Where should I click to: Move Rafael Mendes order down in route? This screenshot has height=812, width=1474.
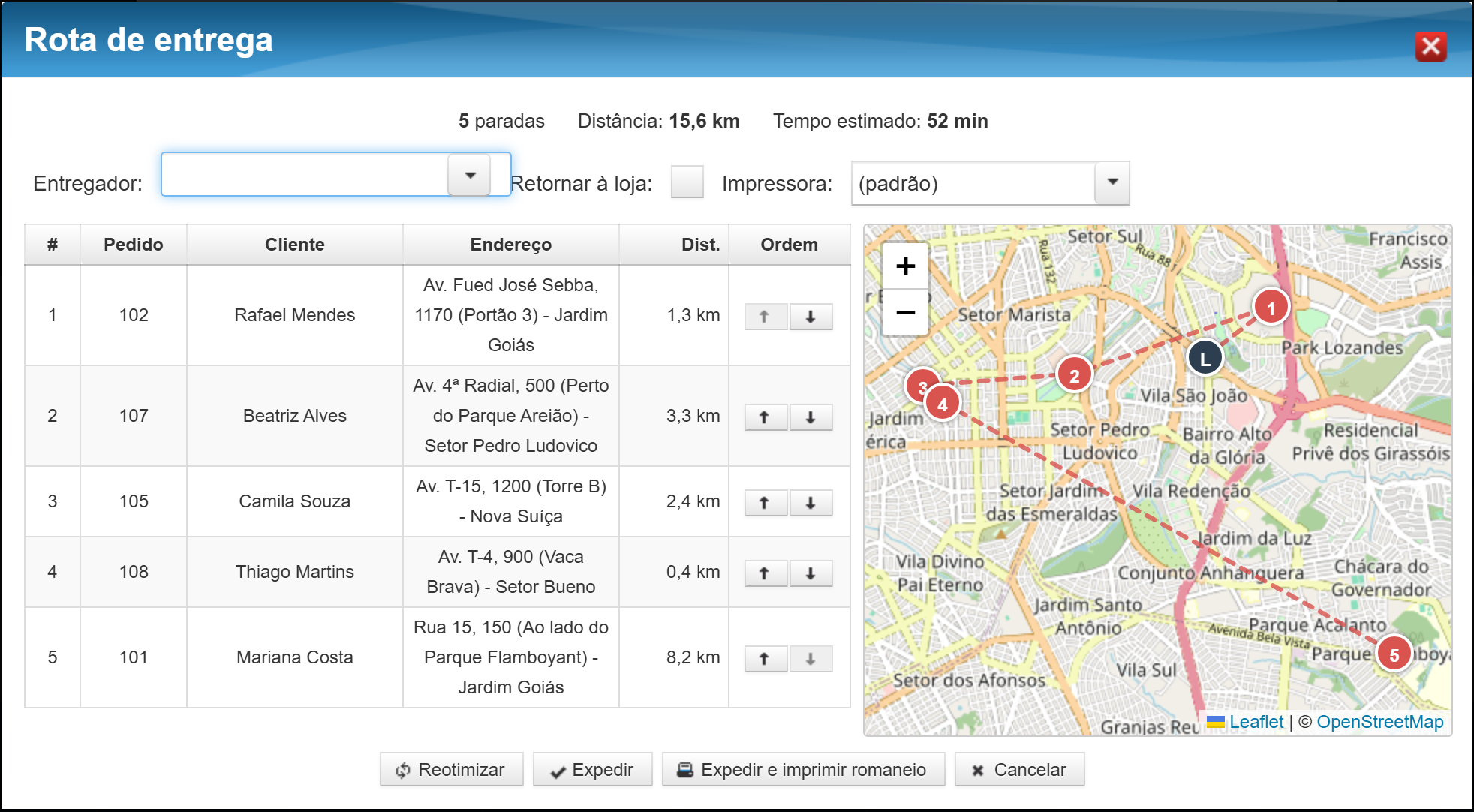pos(811,317)
